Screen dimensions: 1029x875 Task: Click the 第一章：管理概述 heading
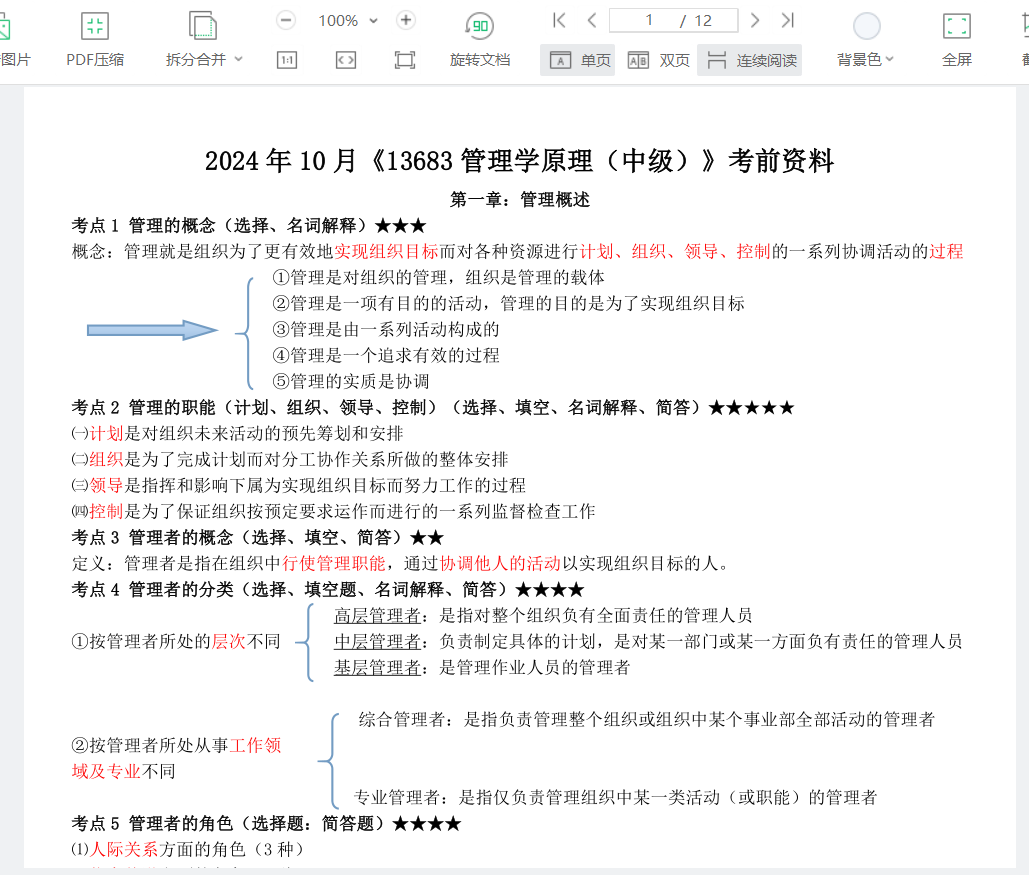[520, 200]
